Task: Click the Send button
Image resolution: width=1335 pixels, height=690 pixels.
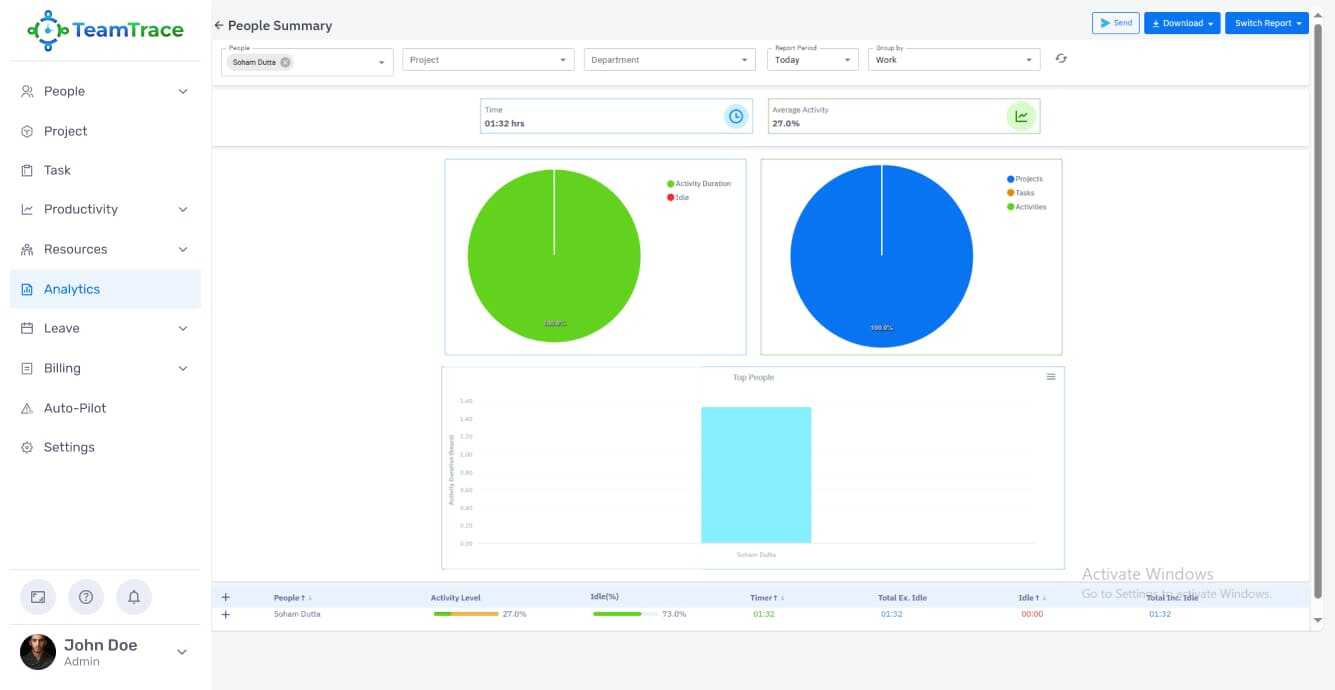Action: click(x=1114, y=22)
